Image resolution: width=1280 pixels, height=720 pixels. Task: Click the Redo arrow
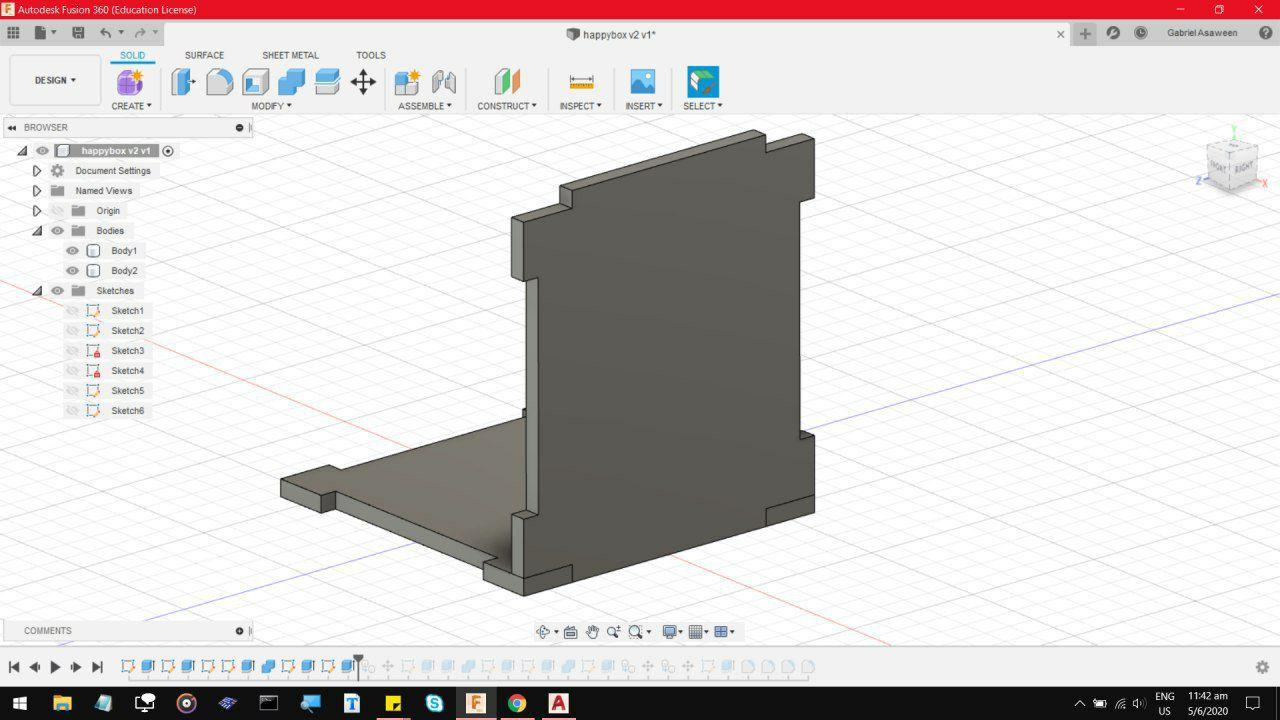point(141,33)
